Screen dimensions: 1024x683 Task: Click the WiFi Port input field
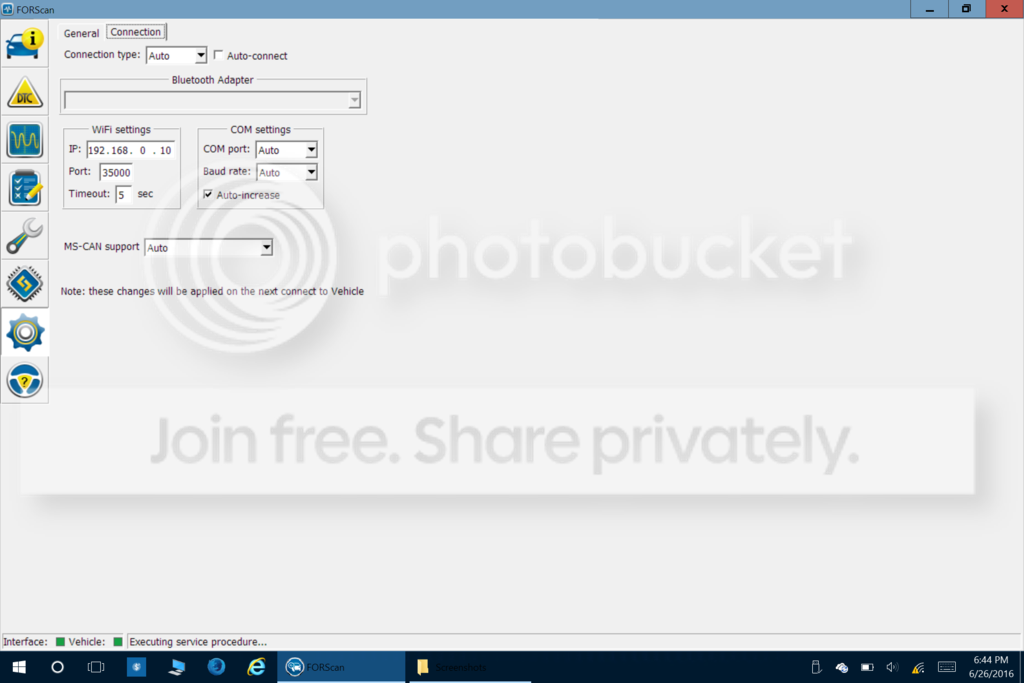[x=116, y=172]
